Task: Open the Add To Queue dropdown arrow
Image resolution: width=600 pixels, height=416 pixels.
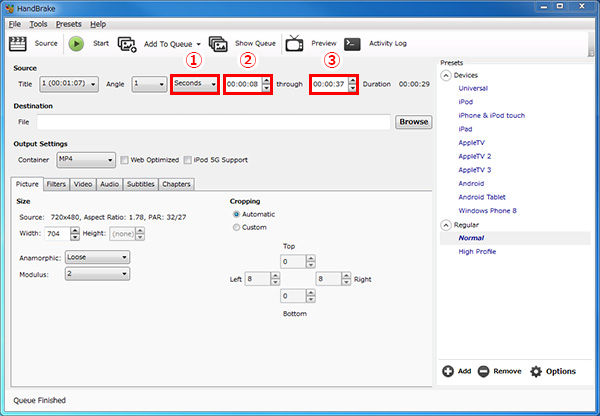Action: coord(198,44)
